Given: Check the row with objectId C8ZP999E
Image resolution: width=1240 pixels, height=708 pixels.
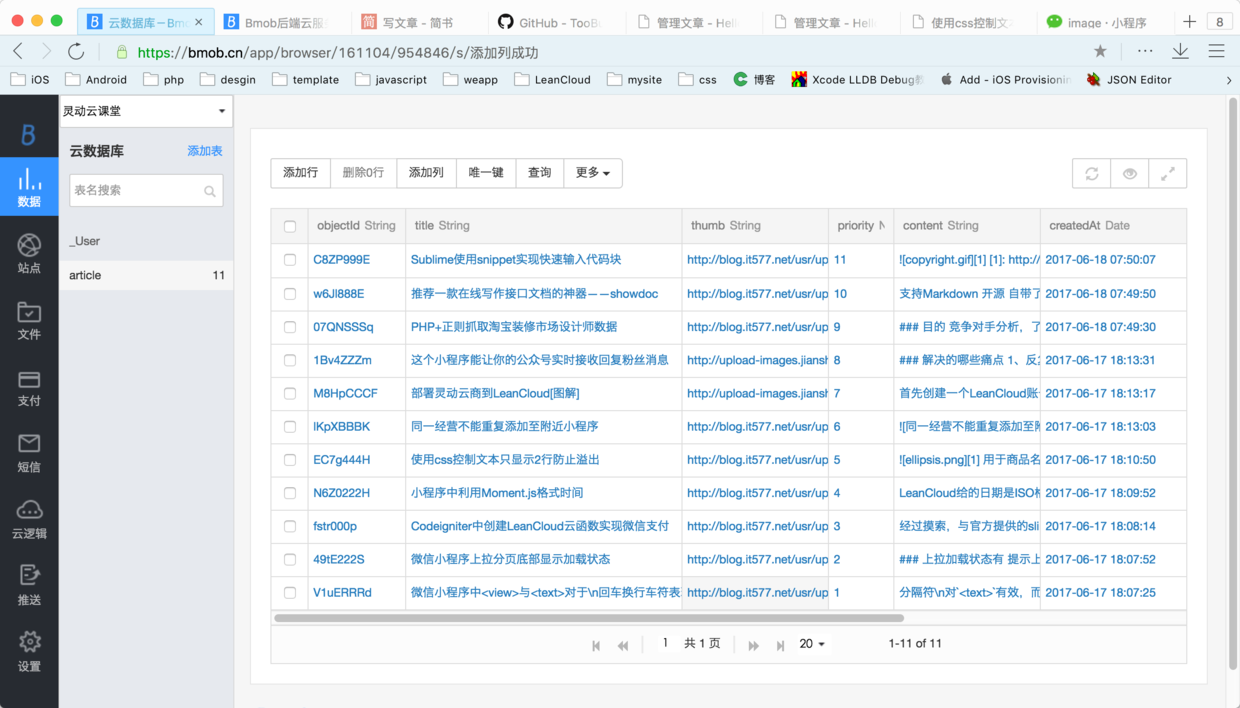Looking at the screenshot, I should 290,260.
